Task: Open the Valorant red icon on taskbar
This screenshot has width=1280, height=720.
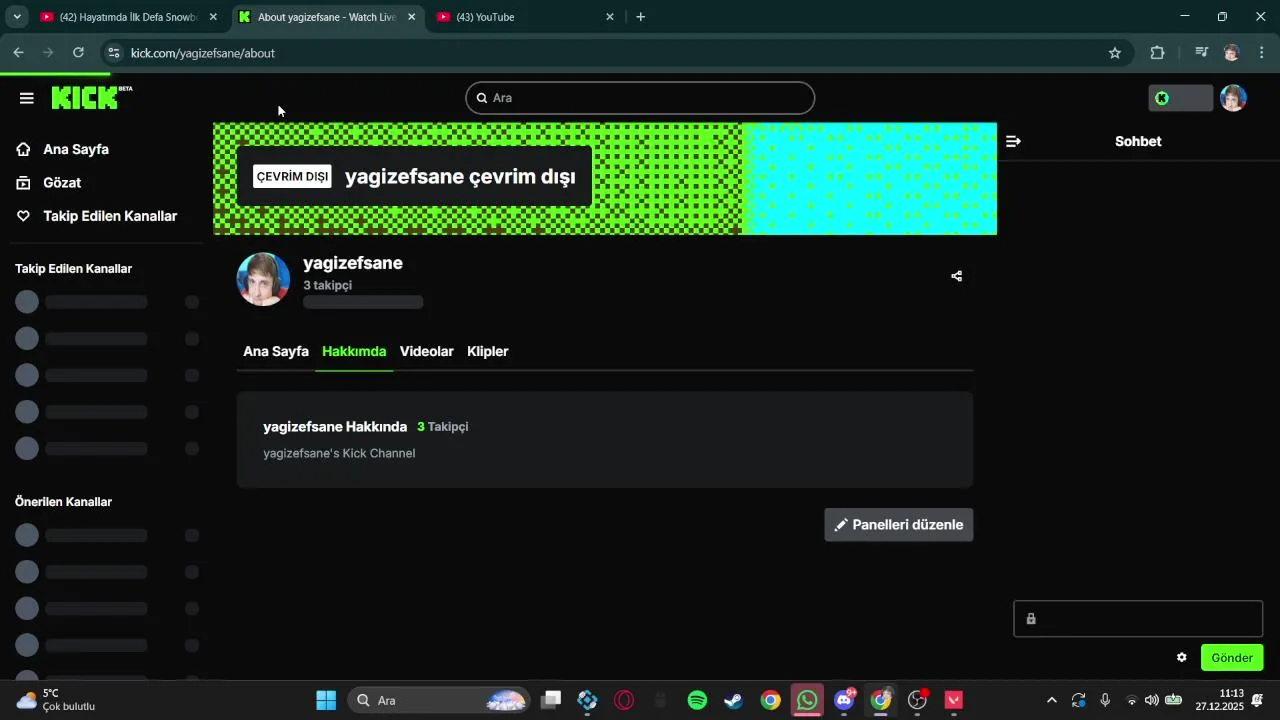Action: pos(954,700)
